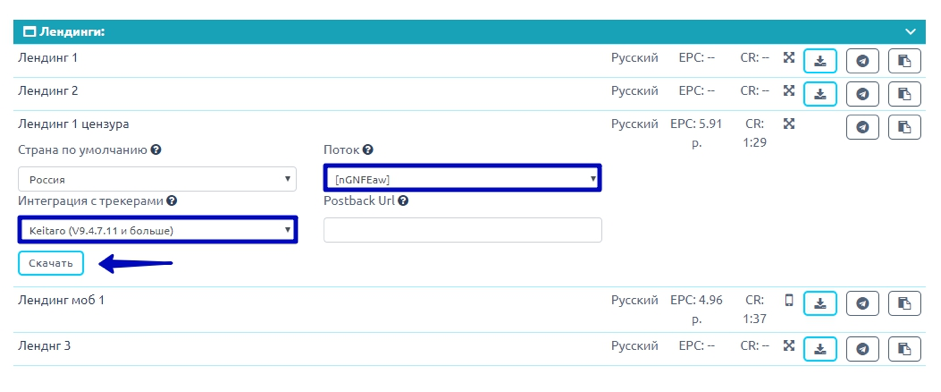Click Telegram icon for Лендинг 1 цензура
The image size is (941, 392).
862,127
